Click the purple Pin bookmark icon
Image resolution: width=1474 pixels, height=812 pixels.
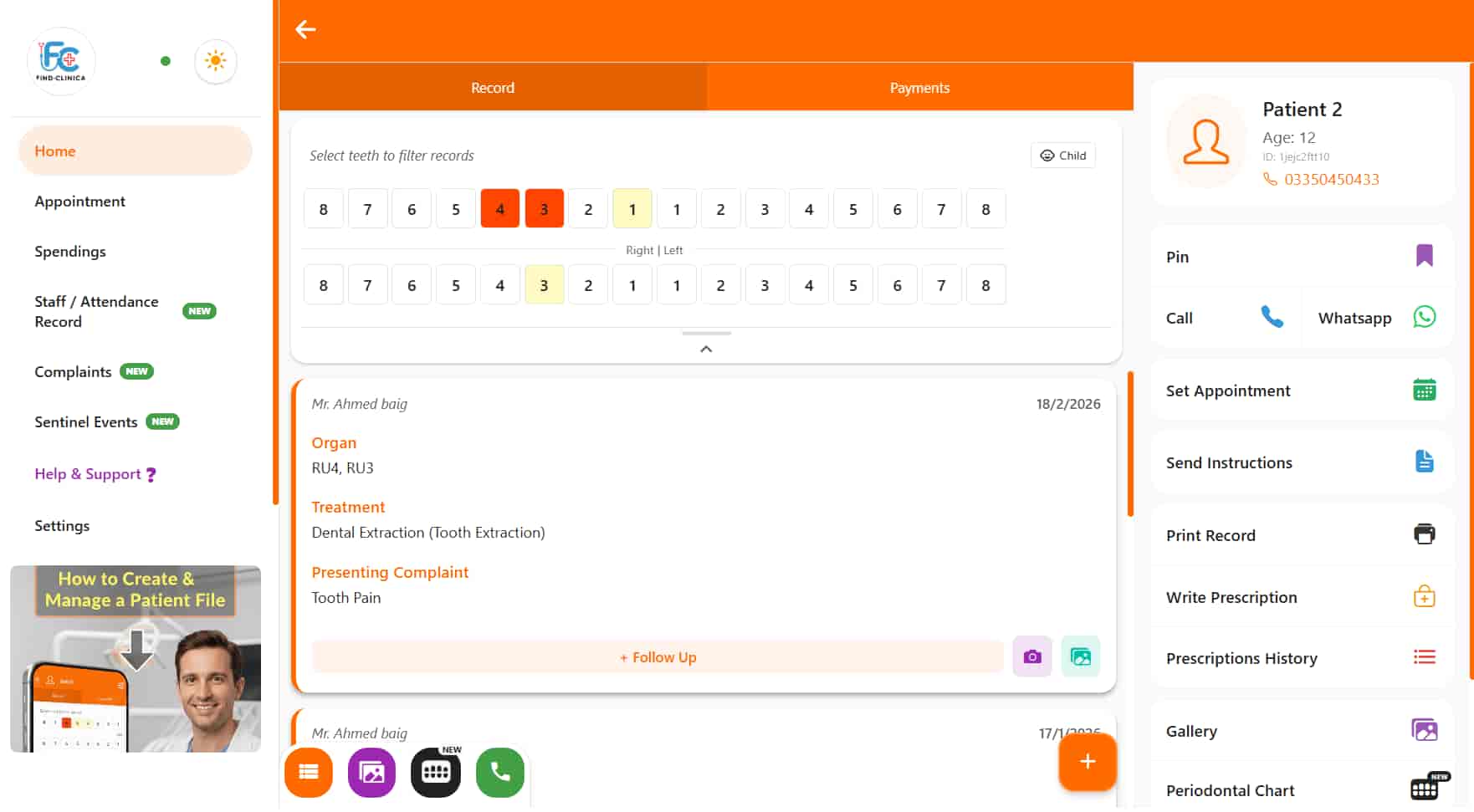tap(1425, 256)
